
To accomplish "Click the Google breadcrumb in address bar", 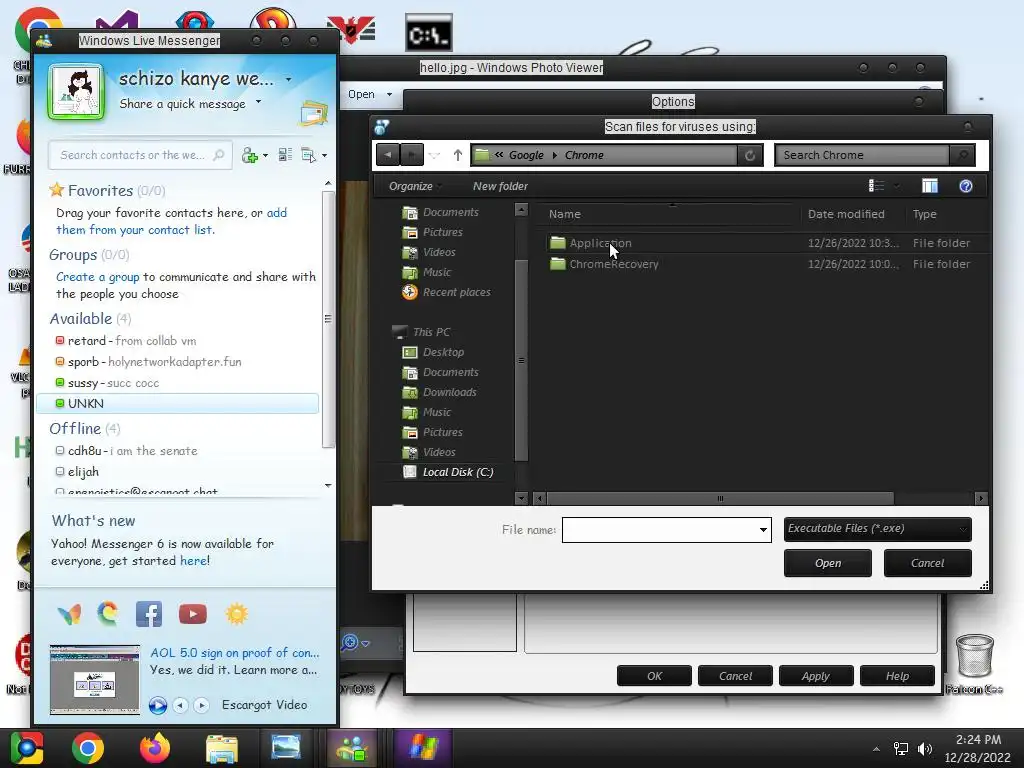I will tap(526, 155).
